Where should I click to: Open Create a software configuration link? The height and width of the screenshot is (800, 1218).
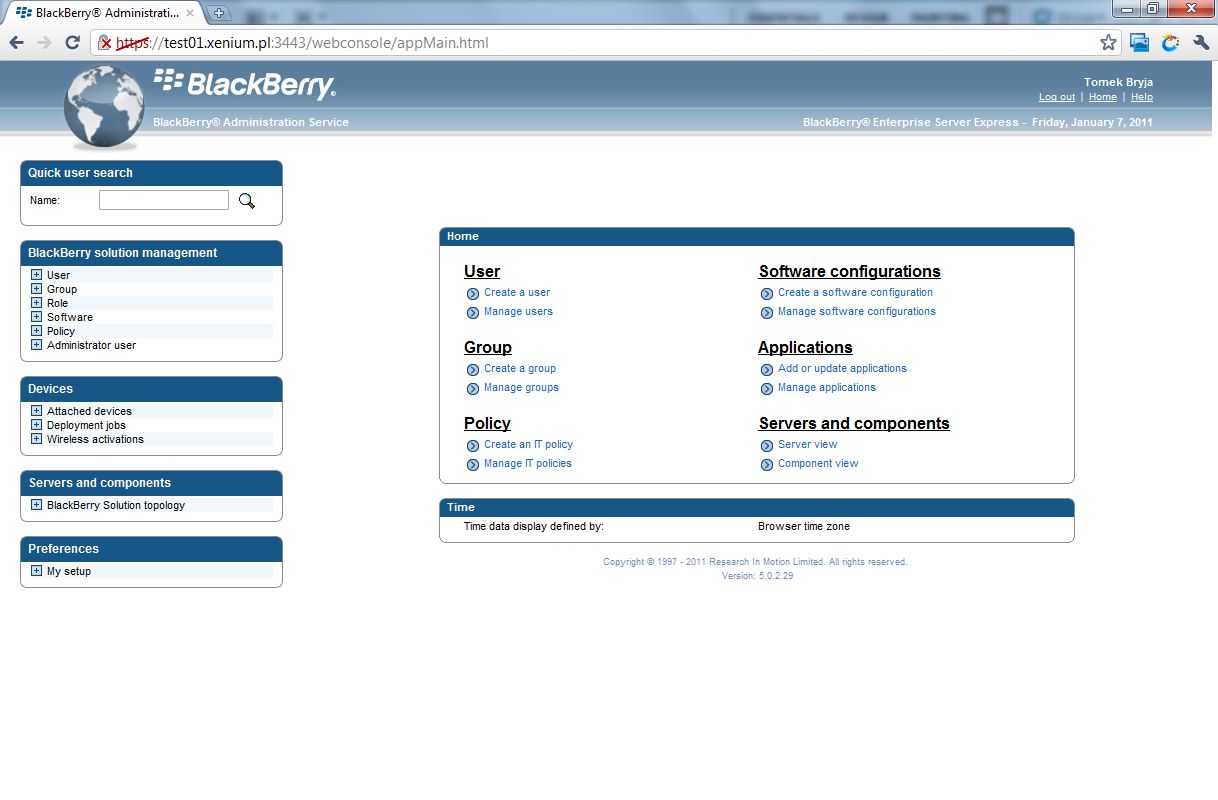[x=855, y=293]
